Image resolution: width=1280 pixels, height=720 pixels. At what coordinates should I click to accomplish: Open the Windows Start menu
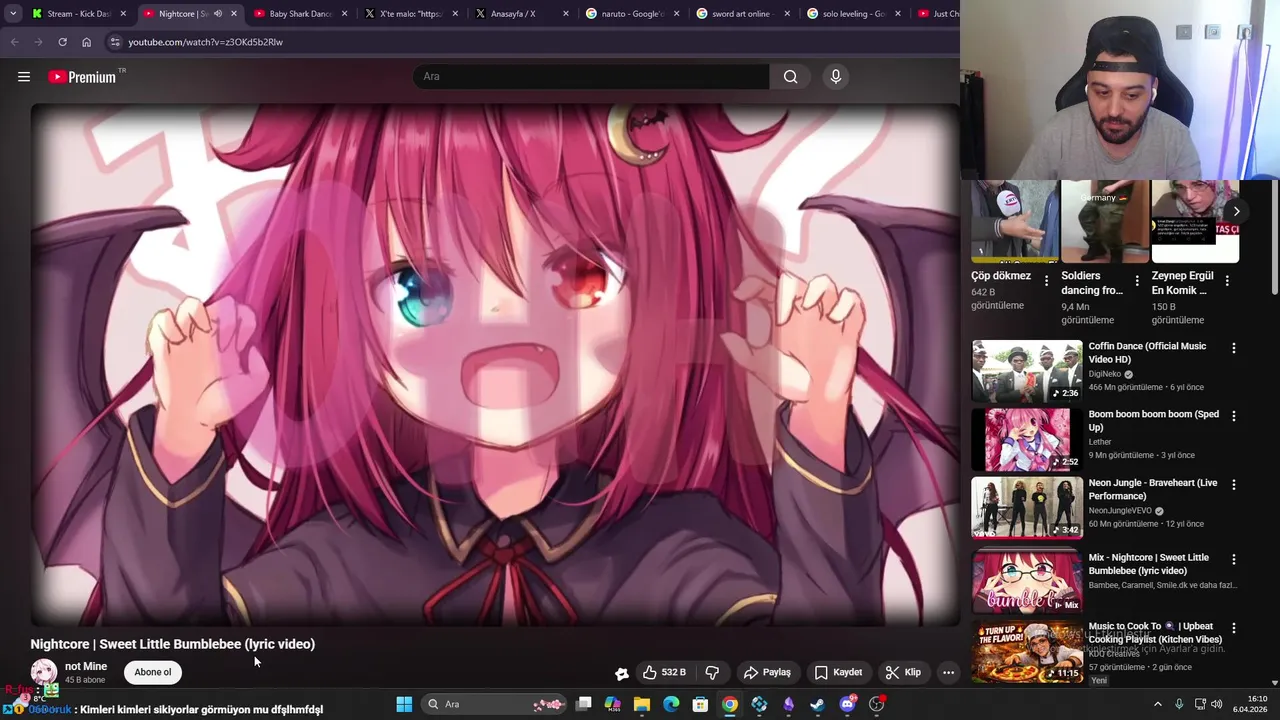[404, 704]
